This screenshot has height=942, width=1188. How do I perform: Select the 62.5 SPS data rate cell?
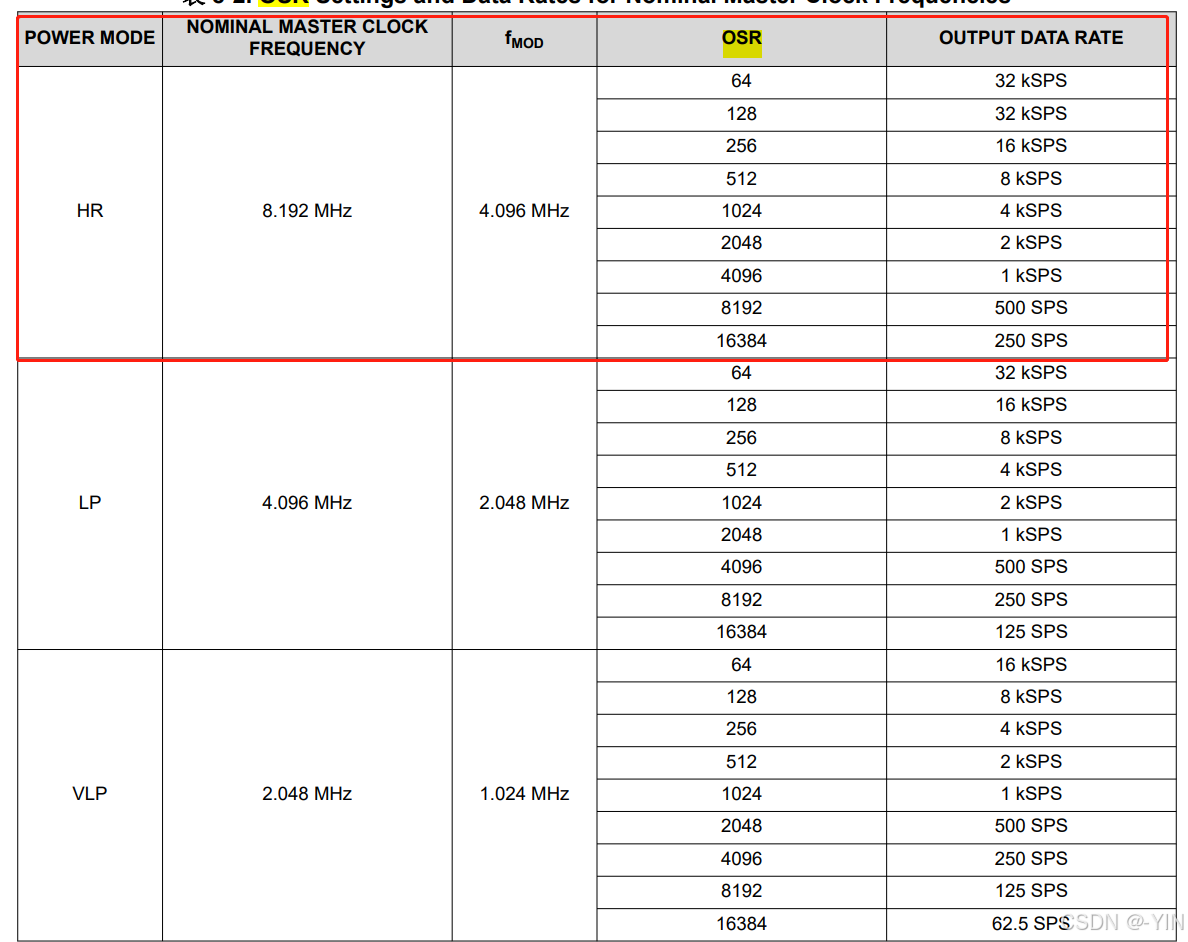click(1030, 924)
